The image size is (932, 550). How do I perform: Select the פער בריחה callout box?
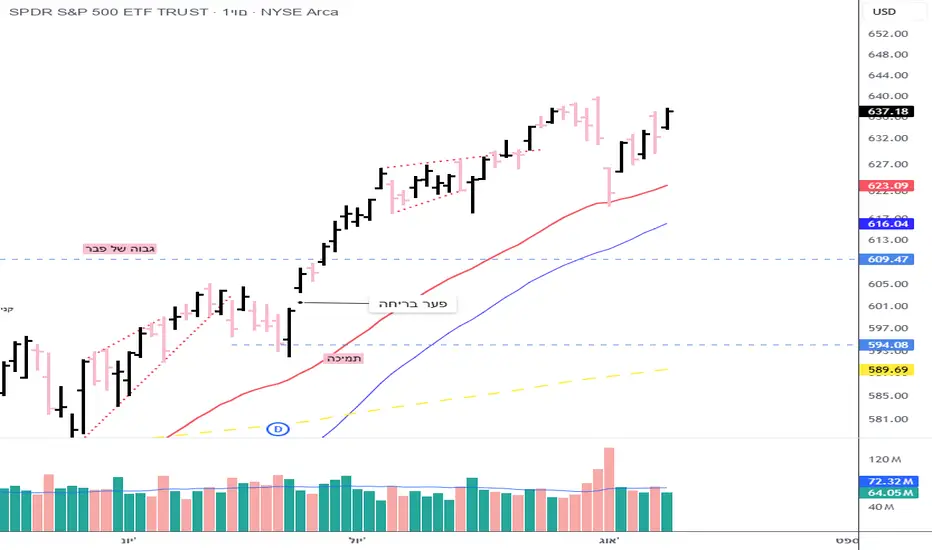[412, 303]
